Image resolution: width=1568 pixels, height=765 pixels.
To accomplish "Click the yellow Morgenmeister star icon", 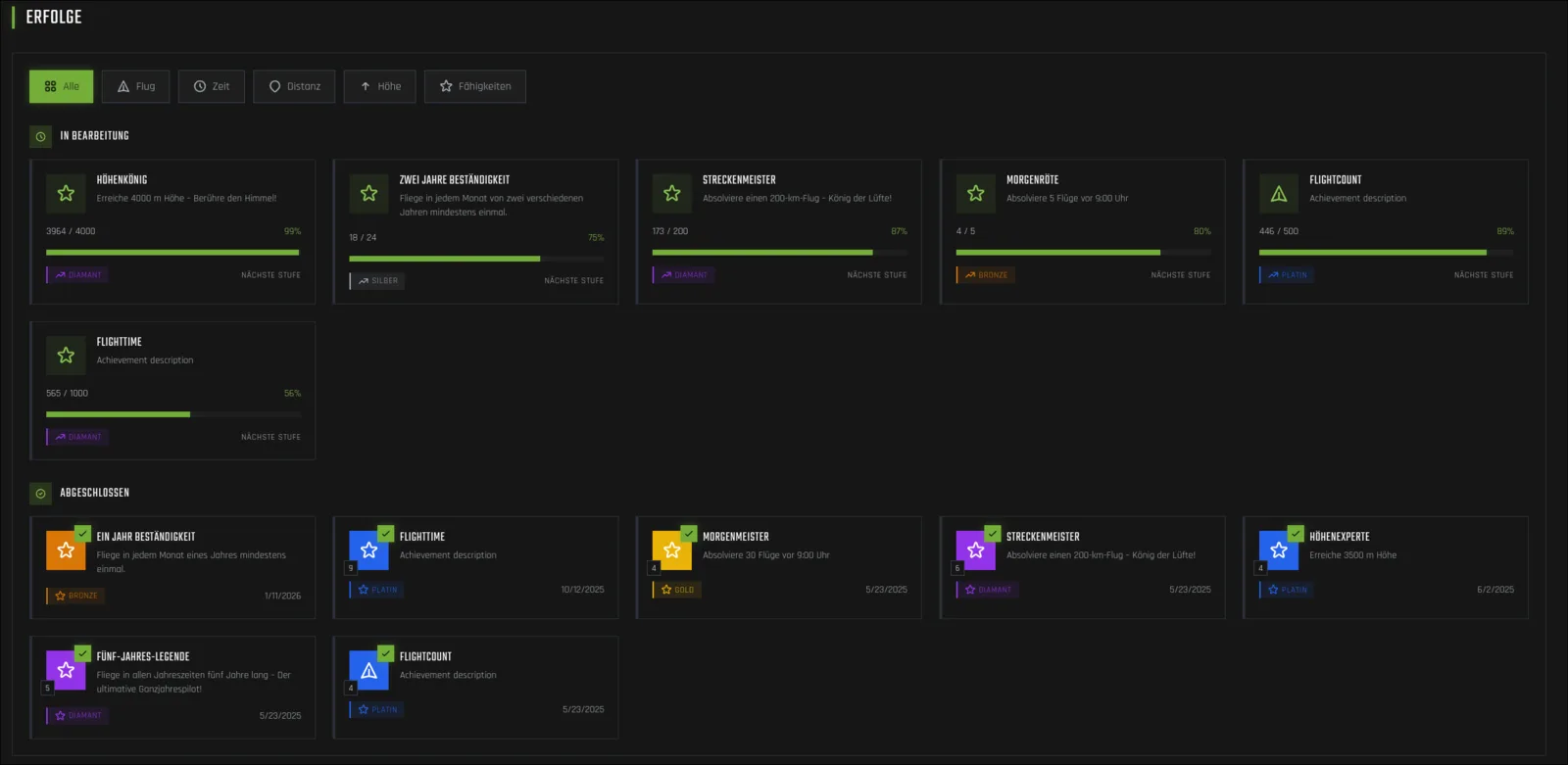I will [x=672, y=550].
